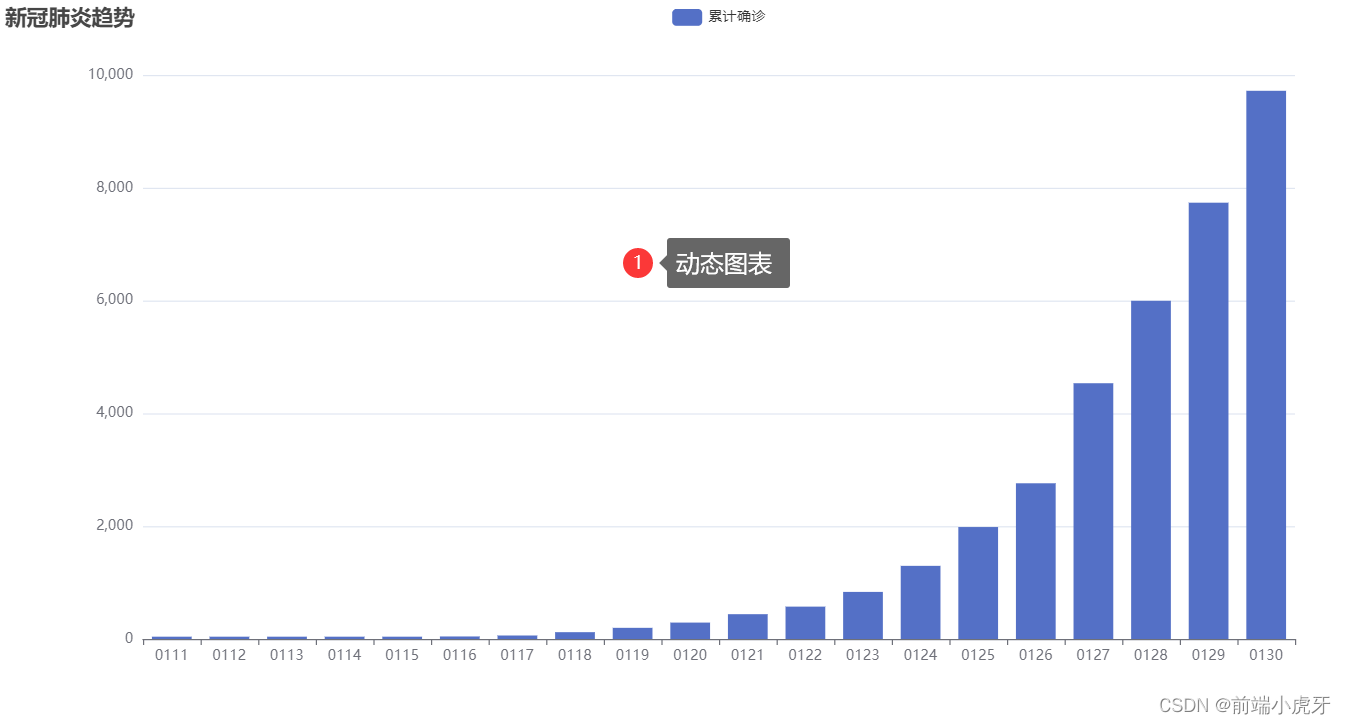The image size is (1346, 724).
Task: Click x-axis label 0125
Action: (x=978, y=655)
